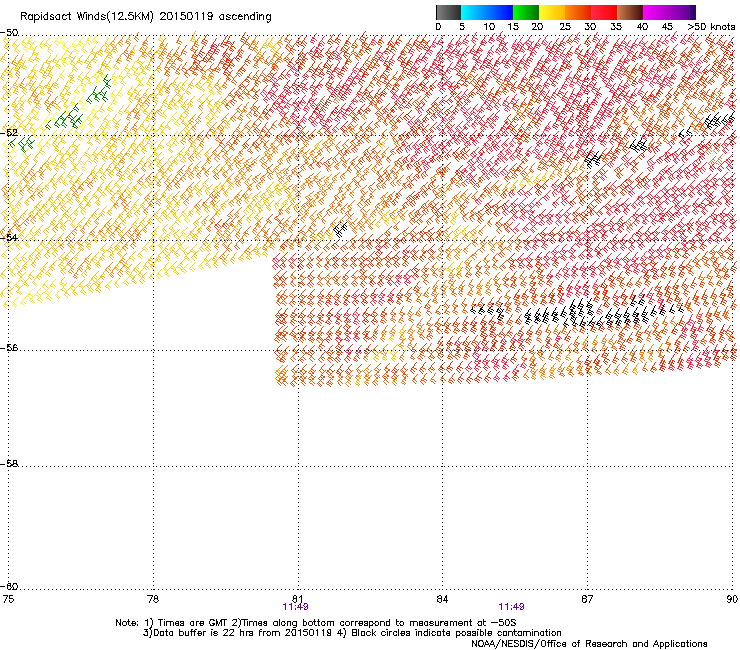Image resolution: width=740 pixels, height=650 pixels.
Task: Click the 87 longitude axis label
Action: 587,599
